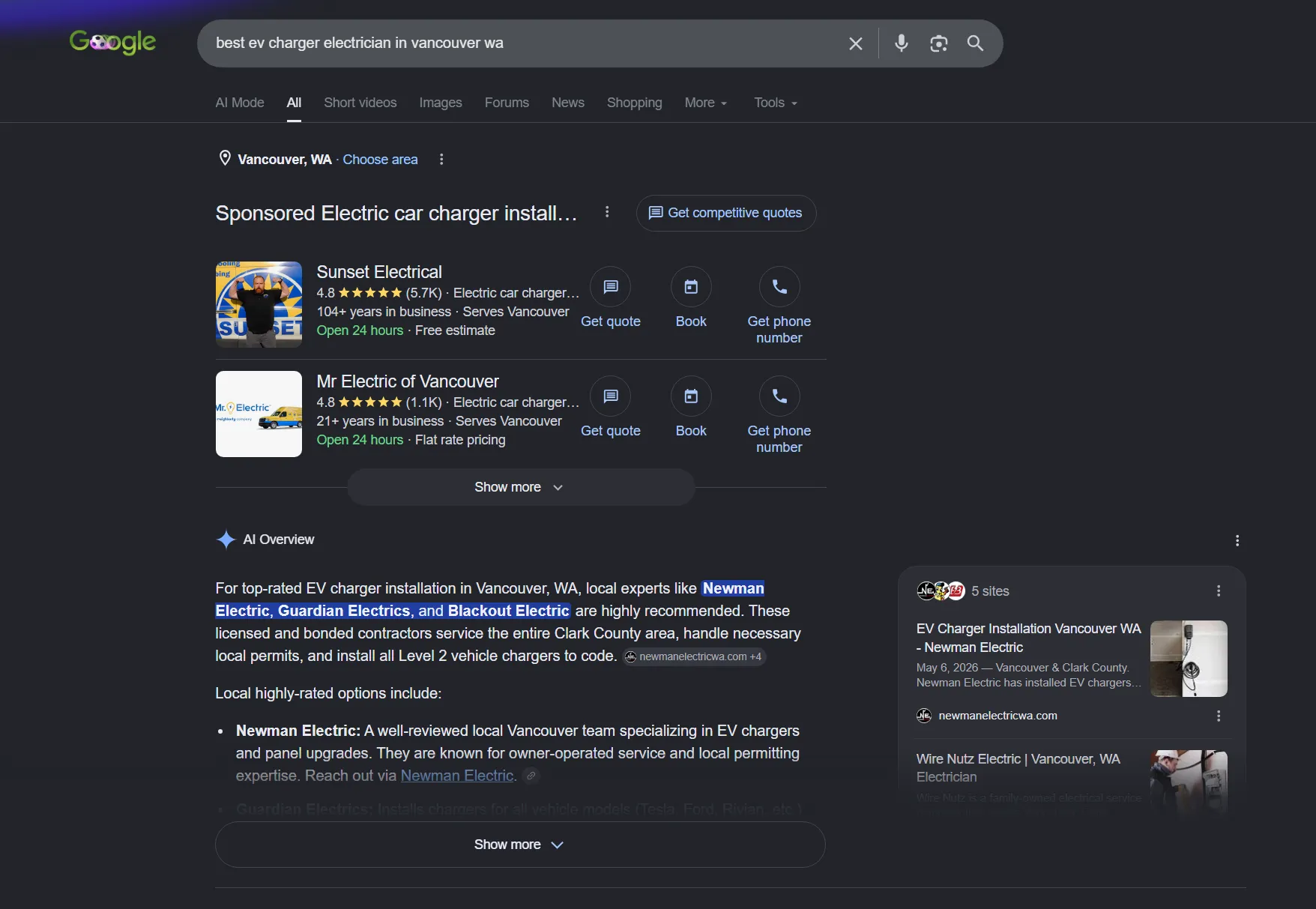Click phone icon for Mr Electric of Vancouver

779,396
